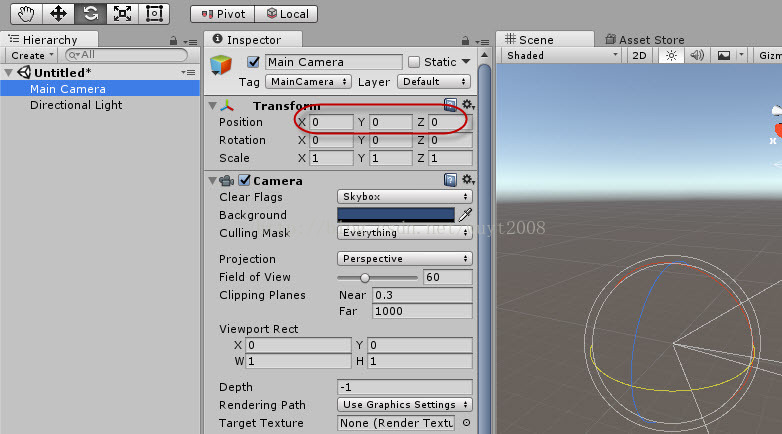782x434 pixels.
Task: Toggle Scene 2D view mode
Action: point(639,55)
